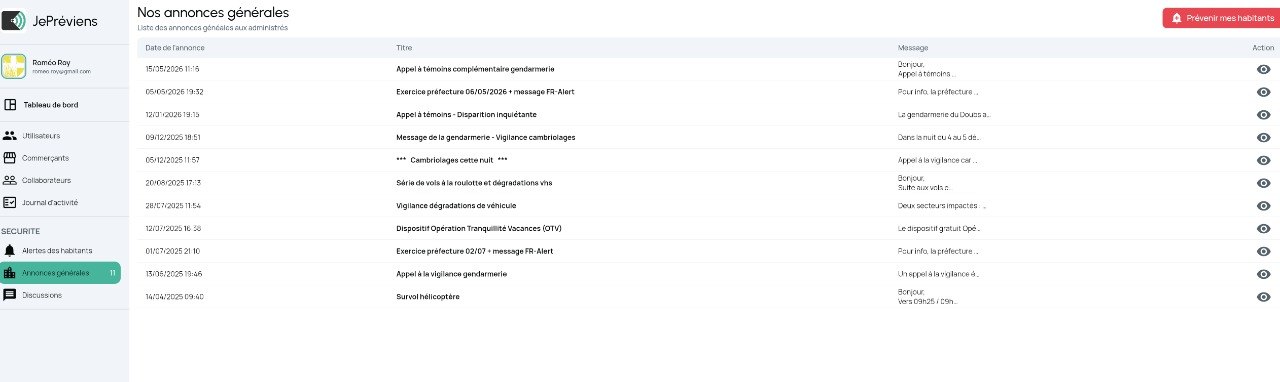Click the Commerçants storefront icon

pos(10,158)
